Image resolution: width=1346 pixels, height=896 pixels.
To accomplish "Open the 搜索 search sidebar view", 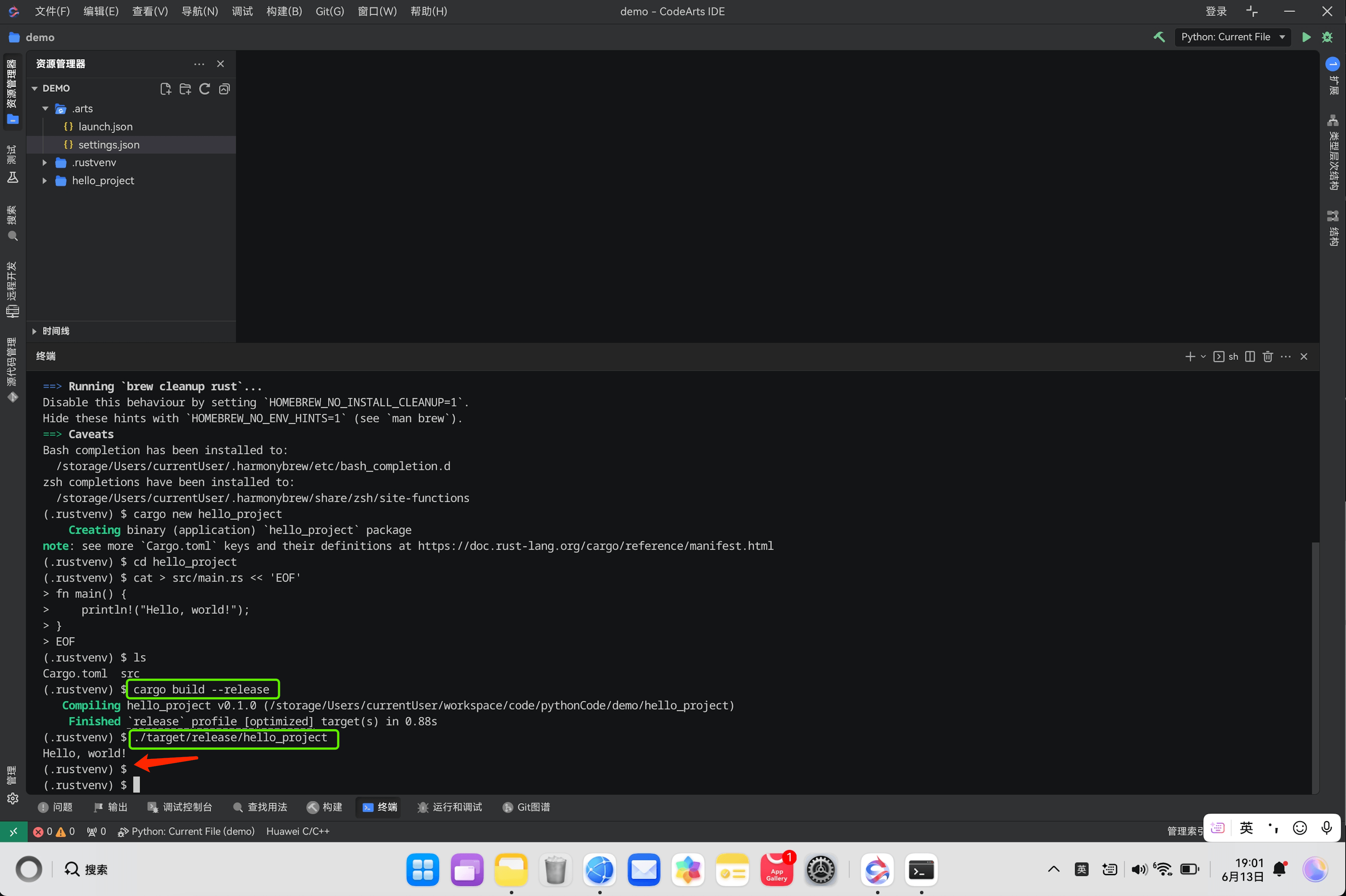I will point(13,224).
